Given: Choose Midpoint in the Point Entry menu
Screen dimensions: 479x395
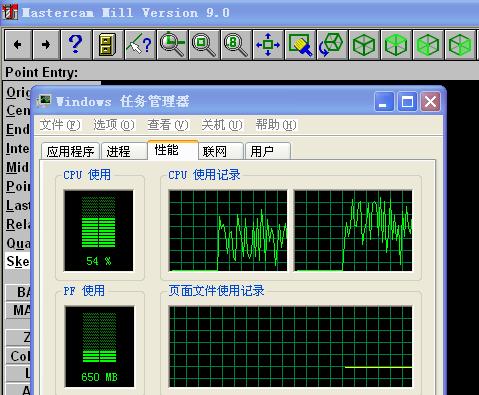Looking at the screenshot, I should click(x=18, y=167).
